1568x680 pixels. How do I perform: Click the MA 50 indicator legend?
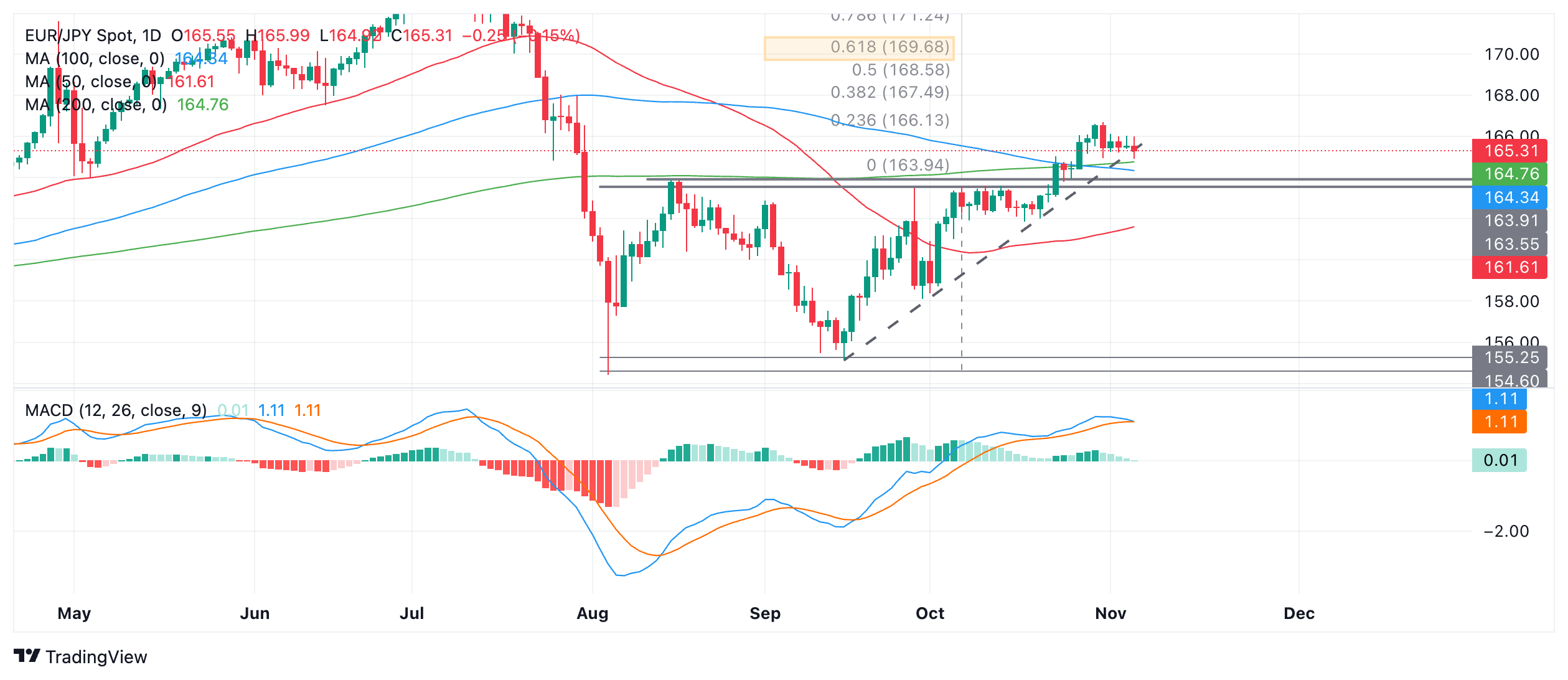point(90,82)
